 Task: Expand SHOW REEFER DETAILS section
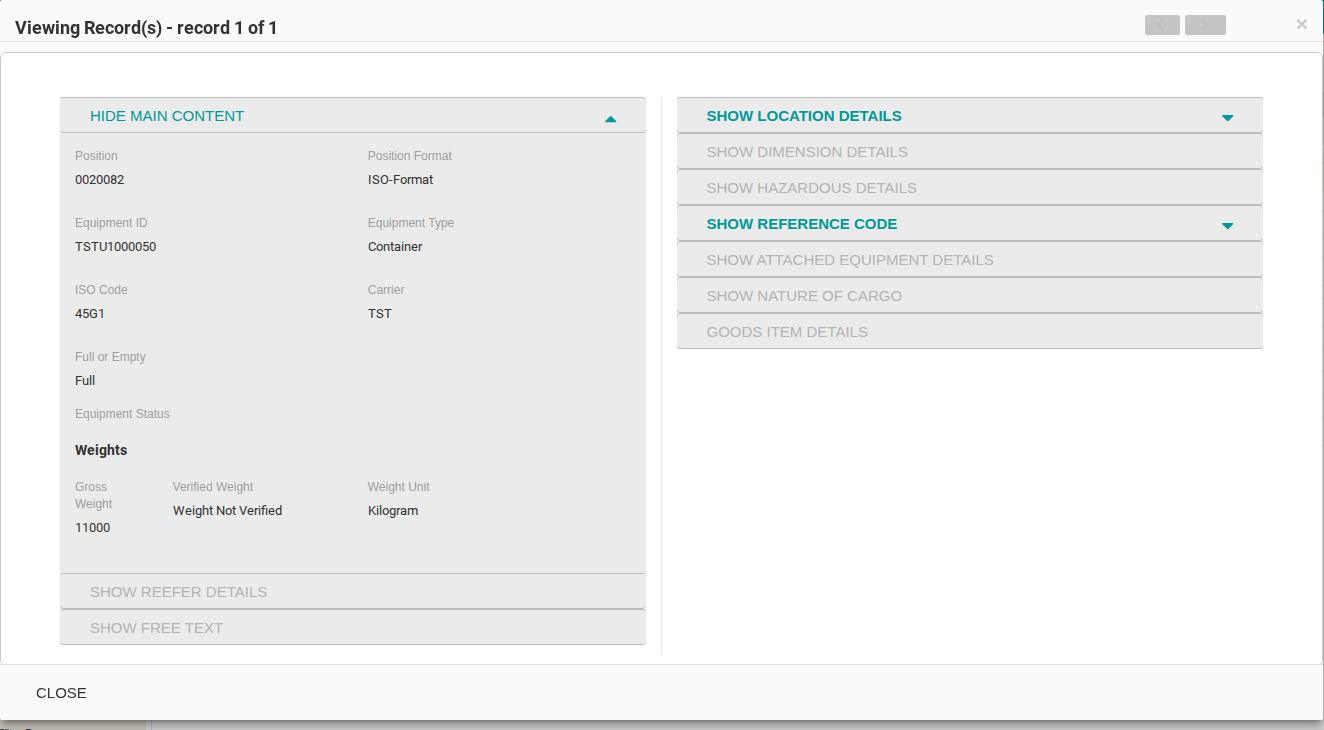(x=353, y=592)
